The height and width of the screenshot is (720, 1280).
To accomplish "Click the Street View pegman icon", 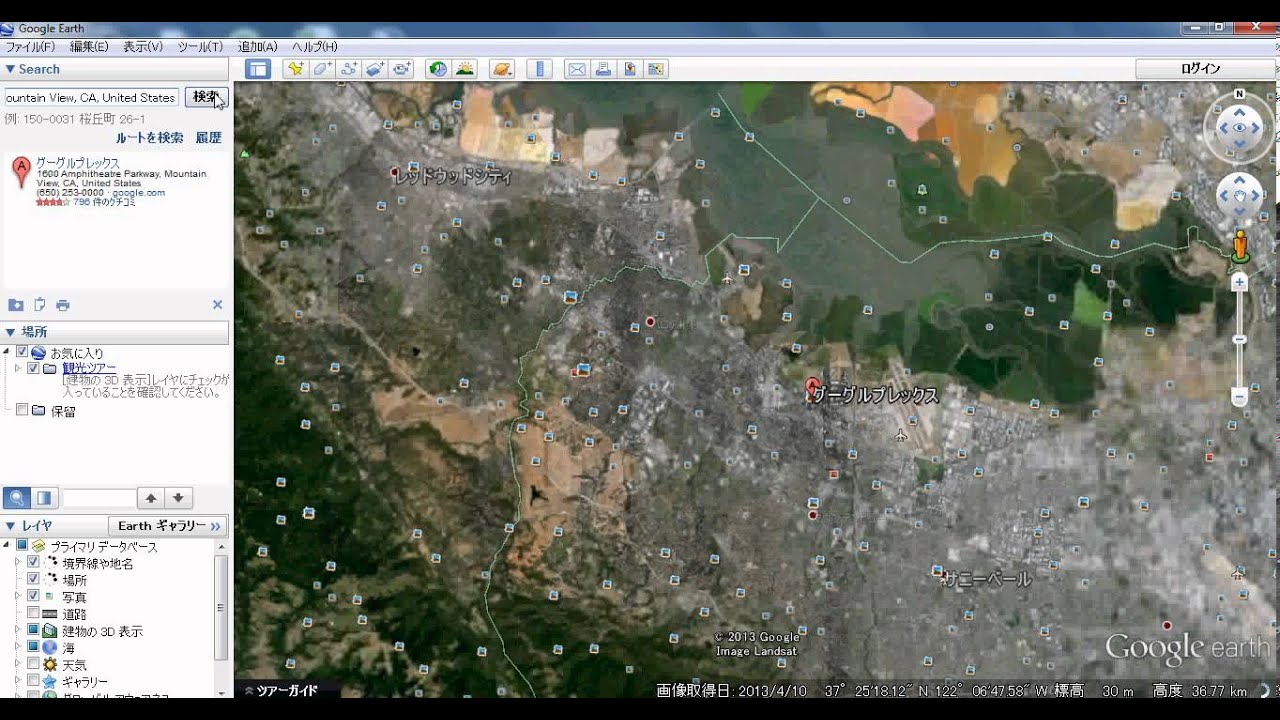I will coord(1240,246).
